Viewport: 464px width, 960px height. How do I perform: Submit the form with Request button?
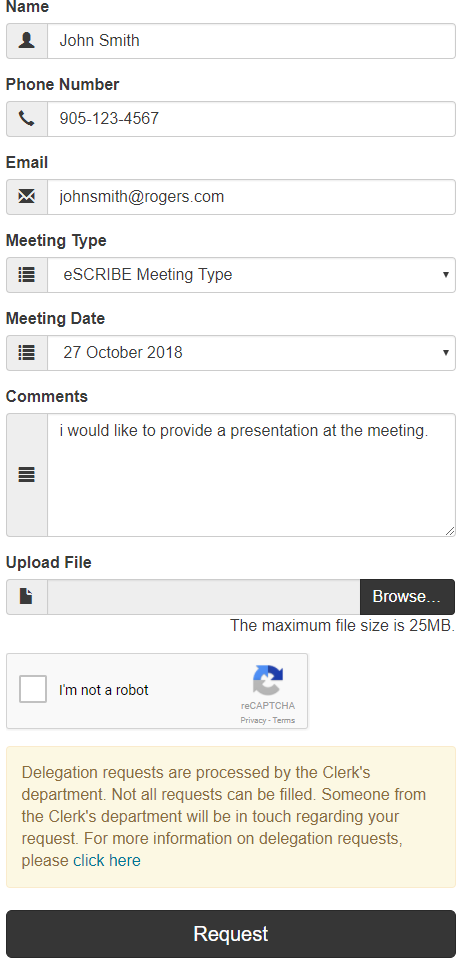coord(231,934)
